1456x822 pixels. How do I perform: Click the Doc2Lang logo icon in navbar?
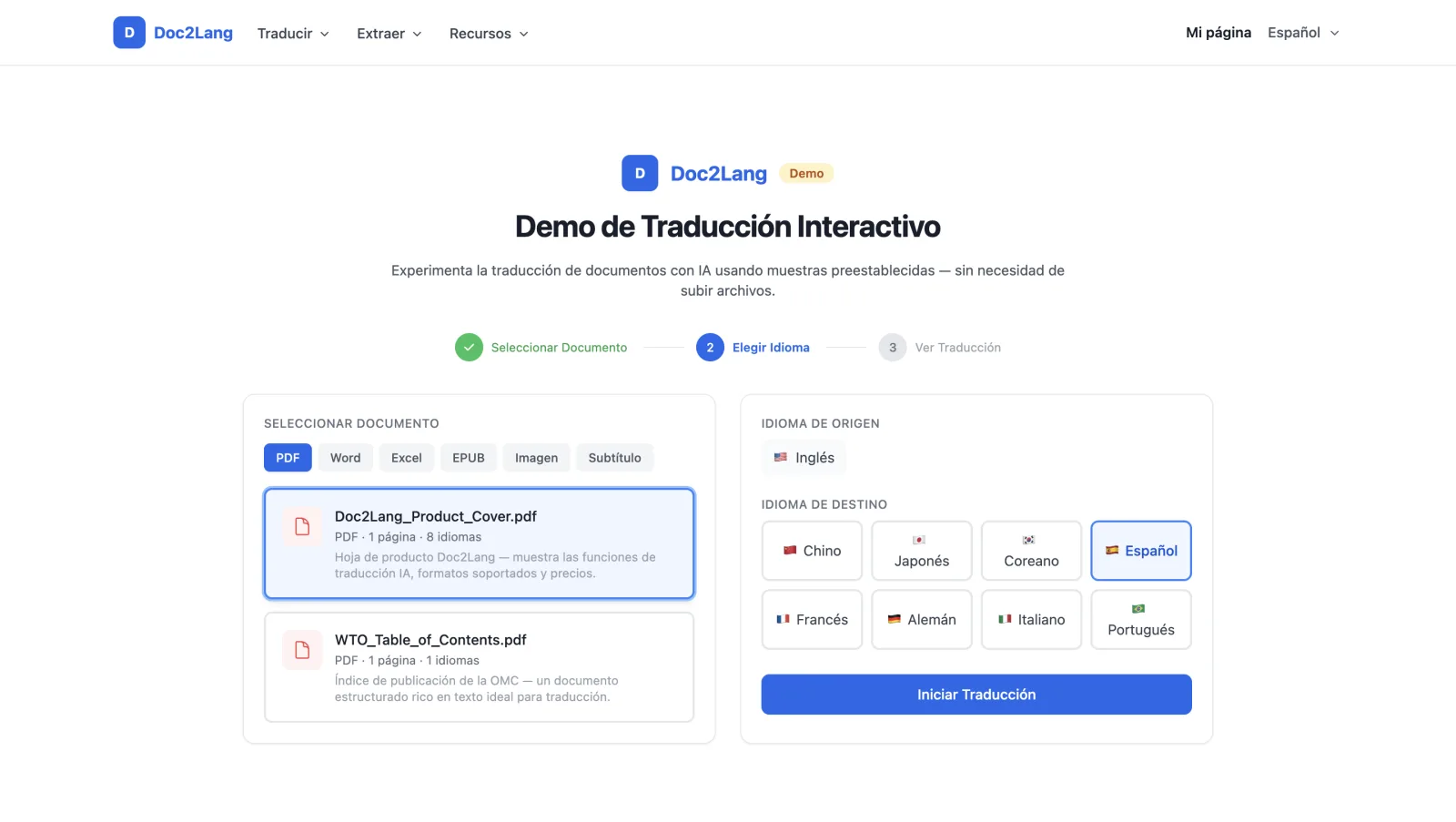[129, 33]
